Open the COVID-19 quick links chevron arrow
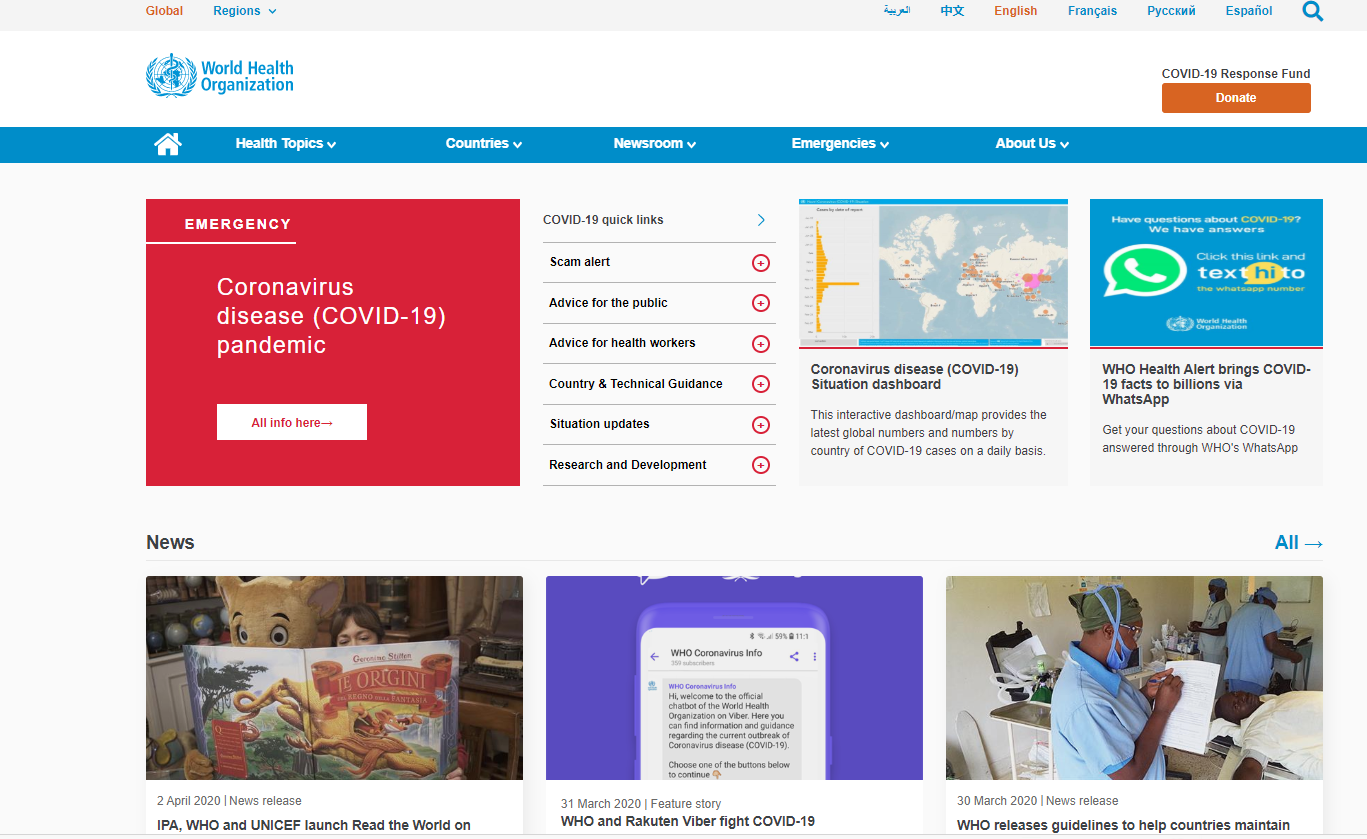Screen dimensions: 1367x839 click(761, 220)
